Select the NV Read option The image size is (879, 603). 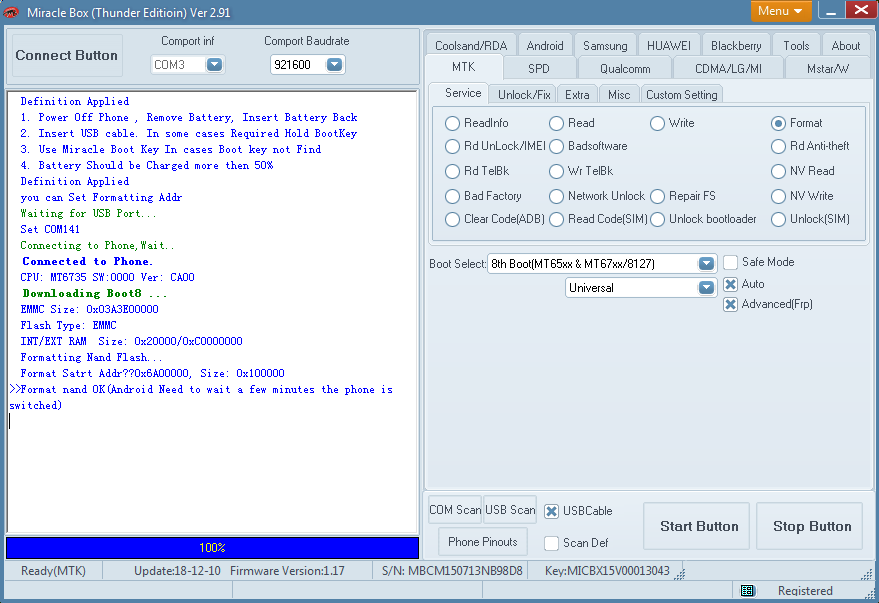point(778,171)
